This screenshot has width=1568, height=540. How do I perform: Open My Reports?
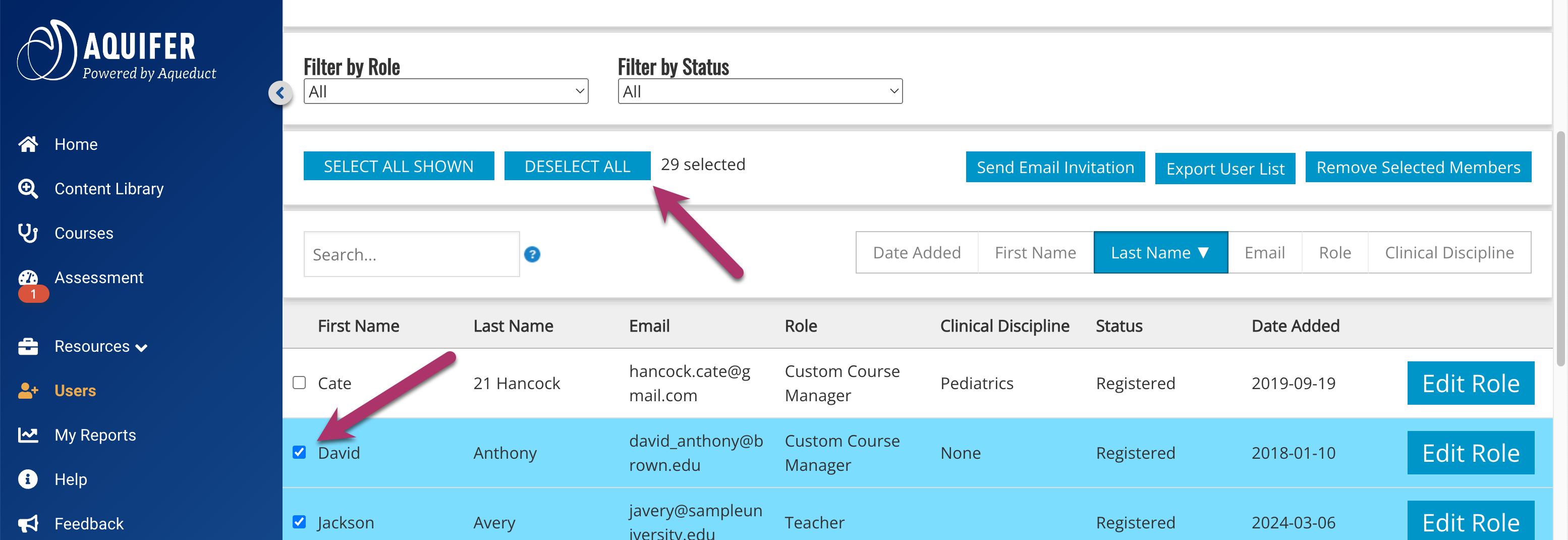click(95, 436)
